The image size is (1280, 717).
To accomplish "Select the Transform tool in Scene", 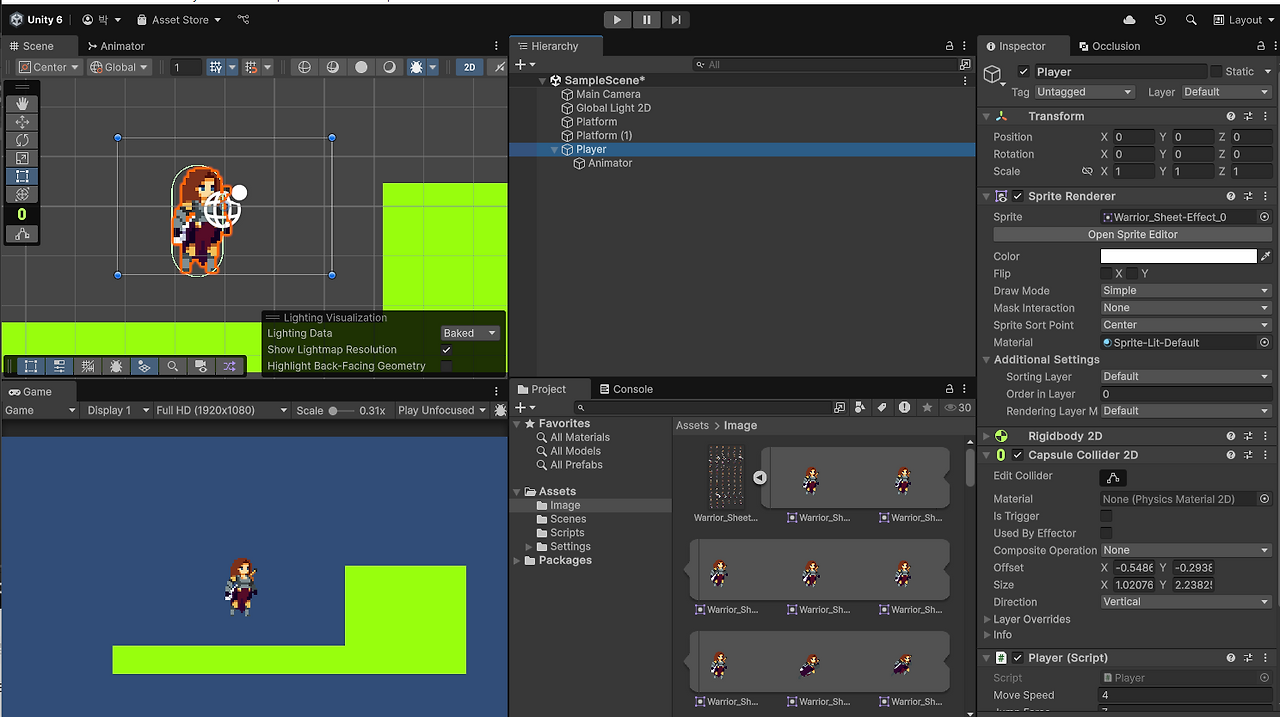I will click(x=22, y=194).
